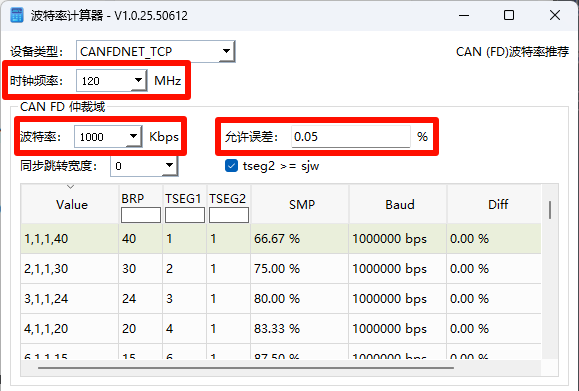Sort by the Baud column header

(x=399, y=204)
